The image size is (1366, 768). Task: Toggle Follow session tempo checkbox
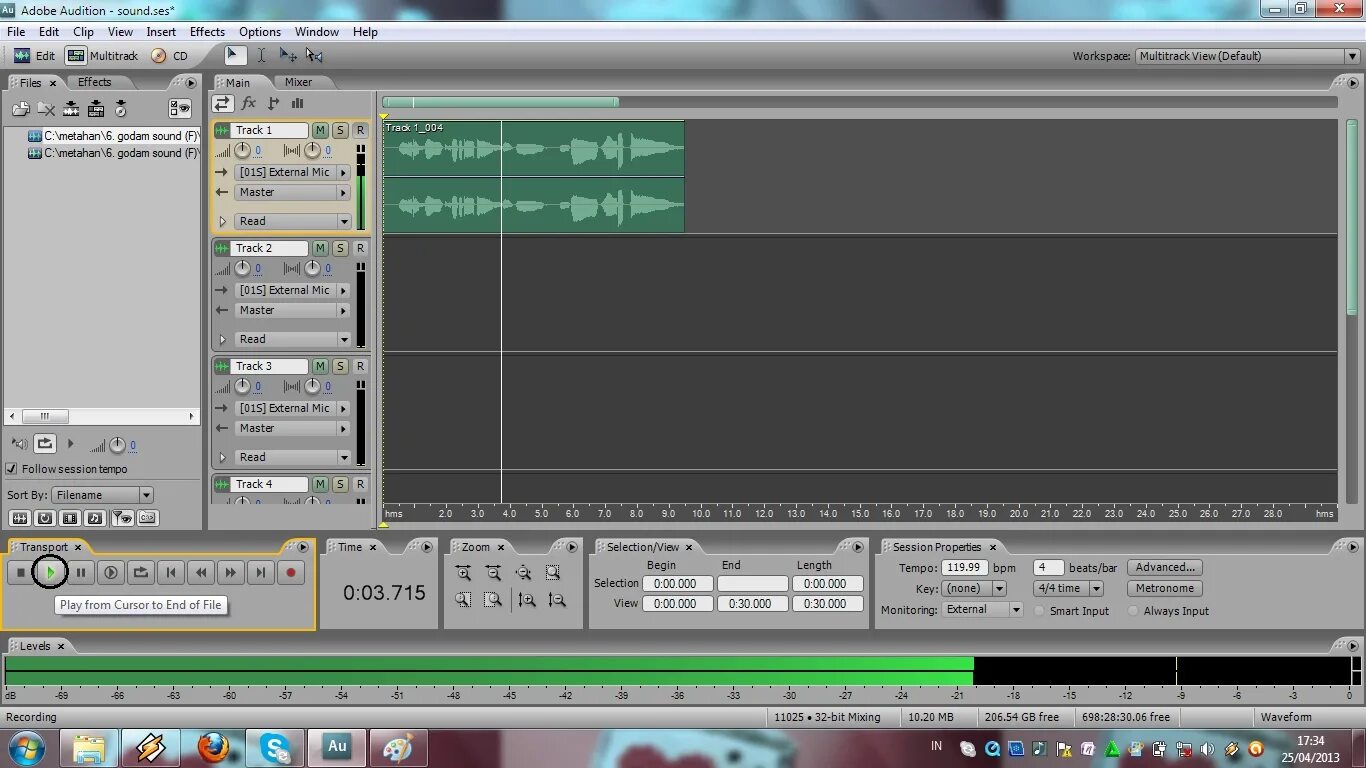pyautogui.click(x=12, y=469)
